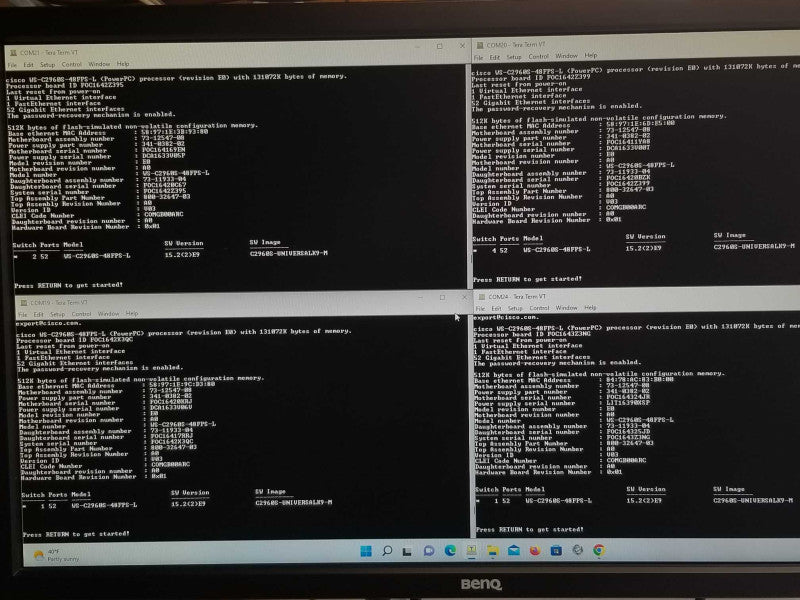Click 'Press RETURN to get started!' in COM21
Image resolution: width=800 pixels, height=600 pixels.
pyautogui.click(x=68, y=285)
